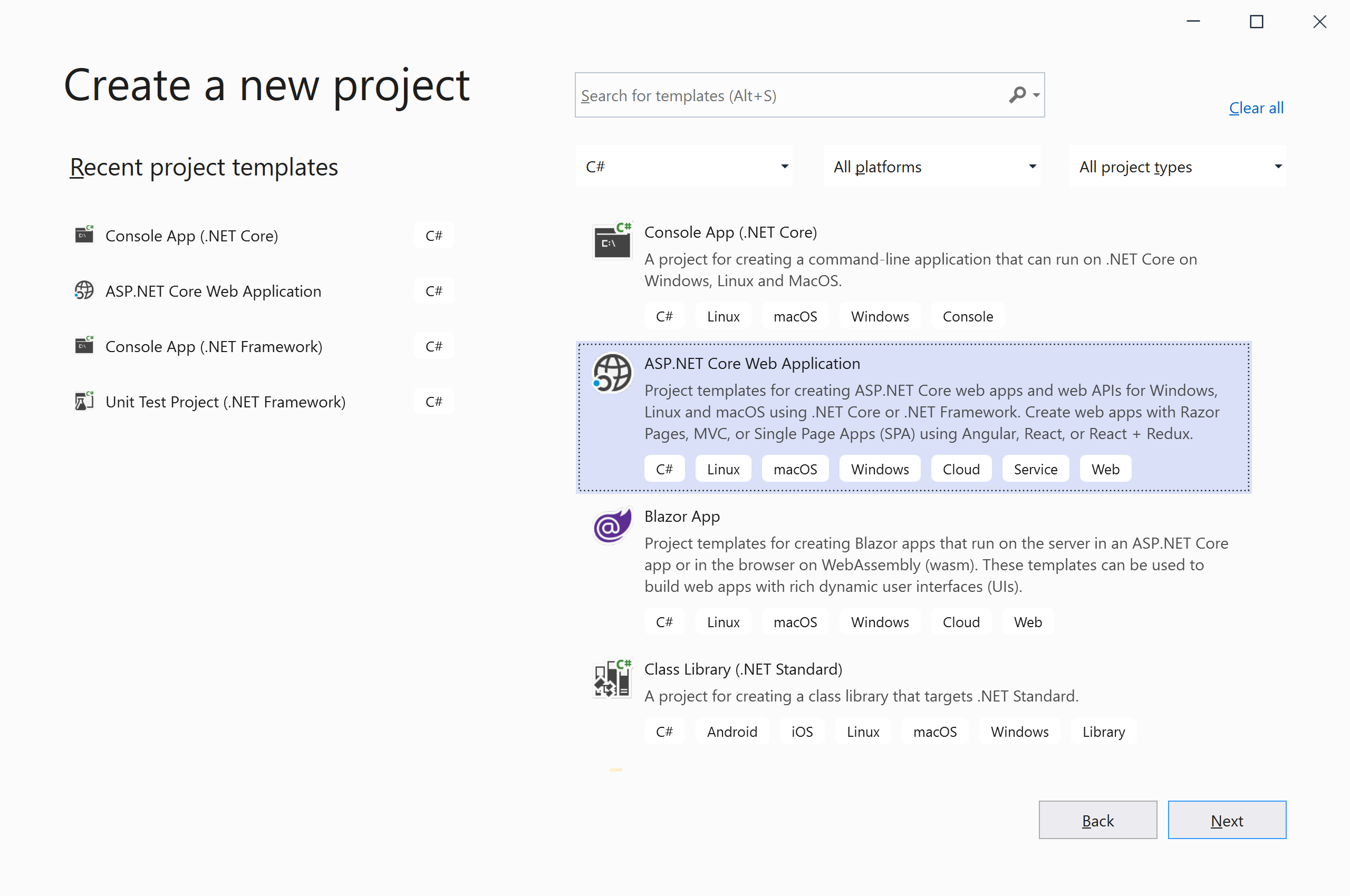Choose Class Library (.NET Standard) template

pyautogui.click(x=742, y=669)
